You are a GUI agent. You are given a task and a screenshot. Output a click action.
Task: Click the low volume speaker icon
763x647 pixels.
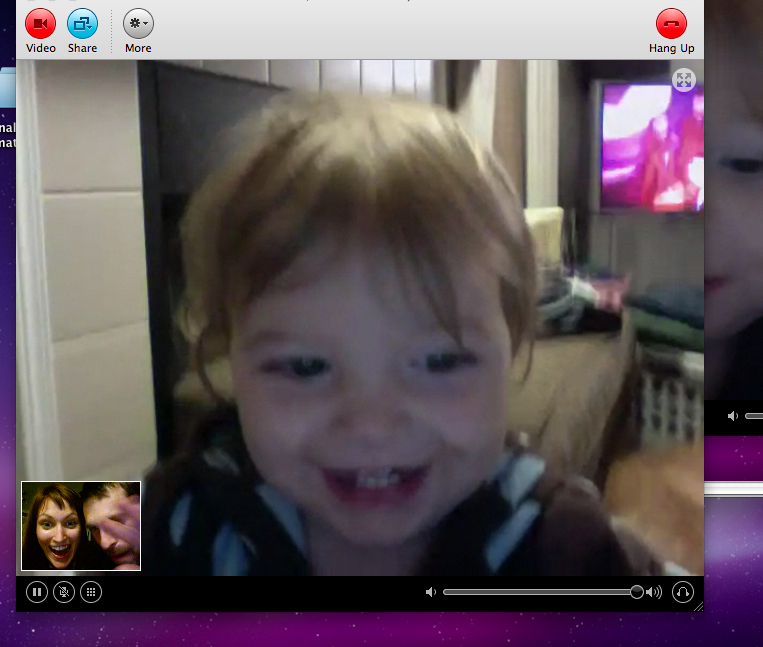(x=431, y=592)
